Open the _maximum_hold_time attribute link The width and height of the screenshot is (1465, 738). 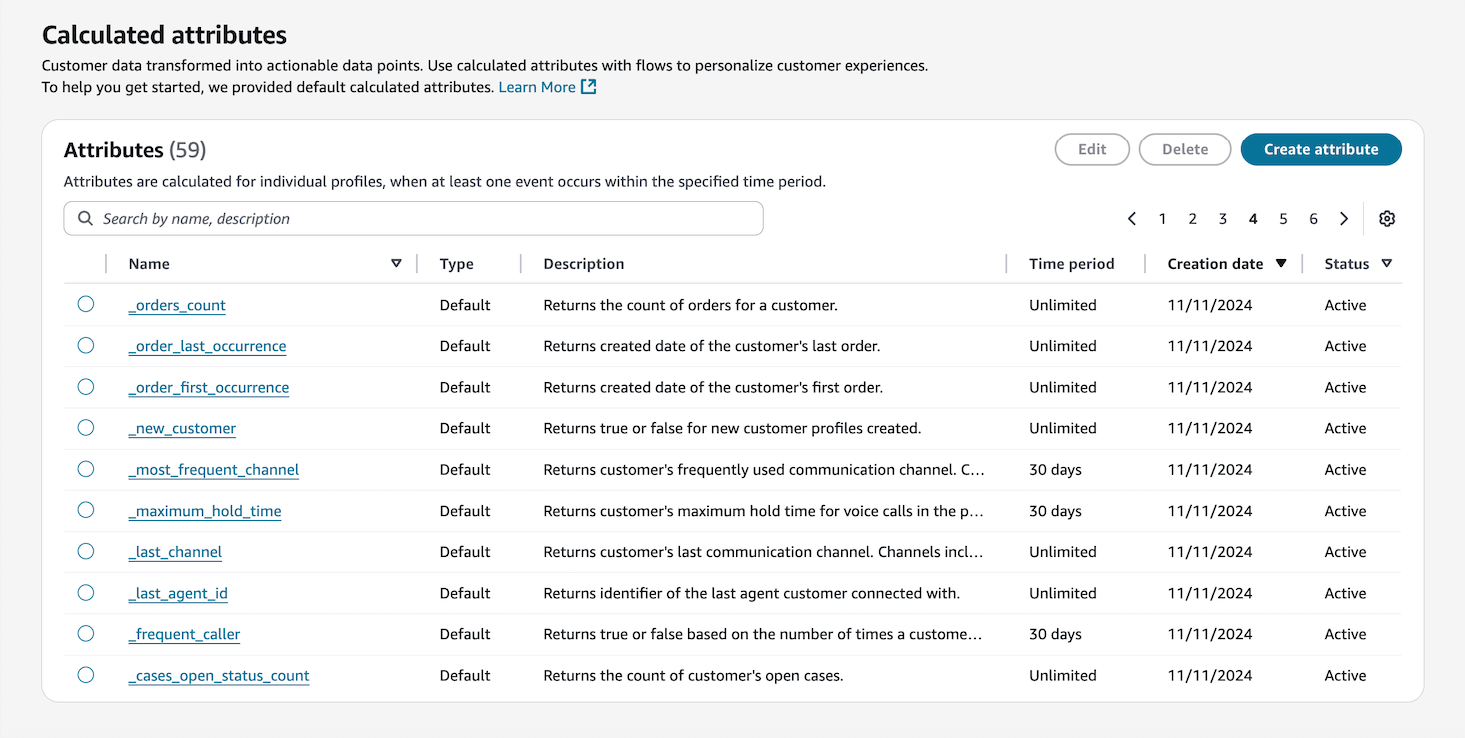[x=205, y=510]
